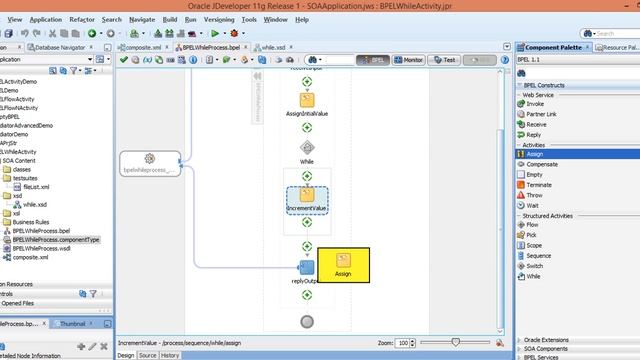Select the Pick structured activity
The width and height of the screenshot is (640, 360).
point(527,235)
